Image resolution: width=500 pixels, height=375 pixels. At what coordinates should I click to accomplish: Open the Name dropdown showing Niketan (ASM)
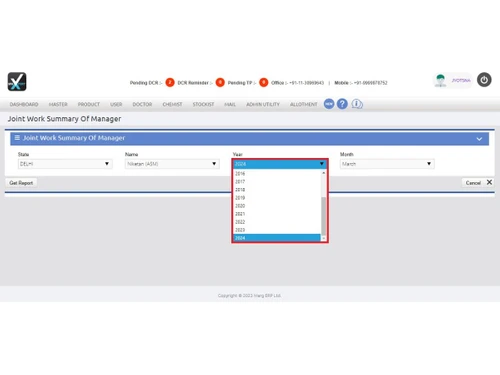click(172, 164)
